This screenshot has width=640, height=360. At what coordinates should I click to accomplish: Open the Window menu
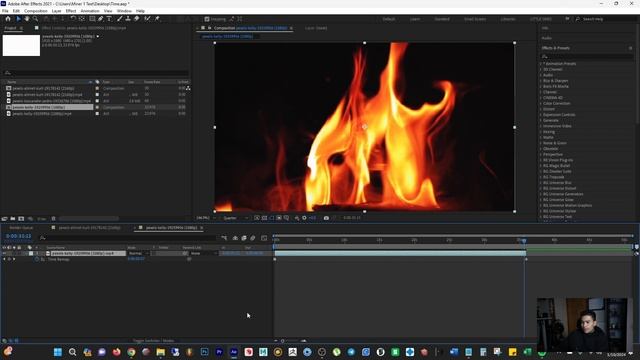(x=124, y=11)
